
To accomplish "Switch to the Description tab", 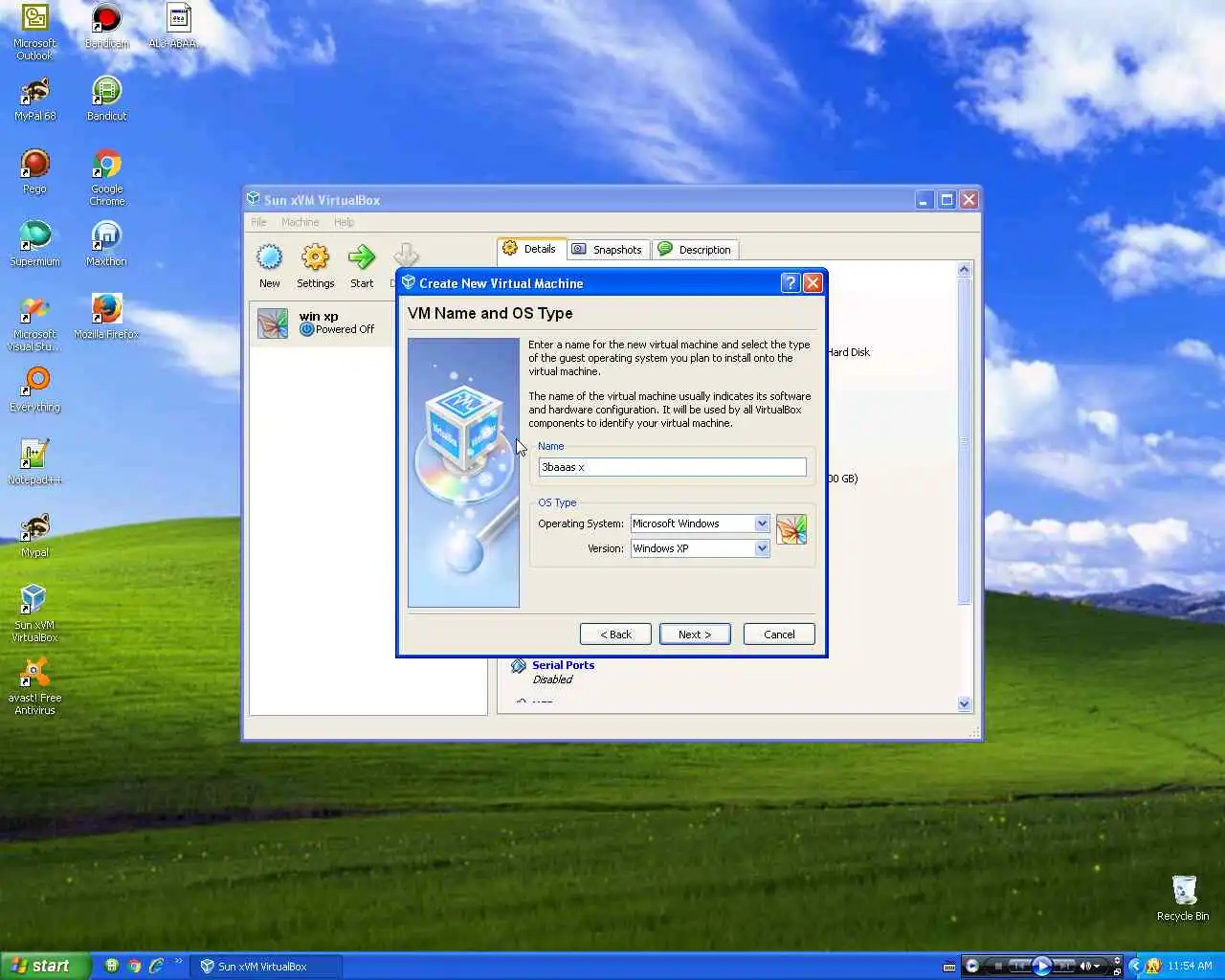I will click(x=695, y=250).
